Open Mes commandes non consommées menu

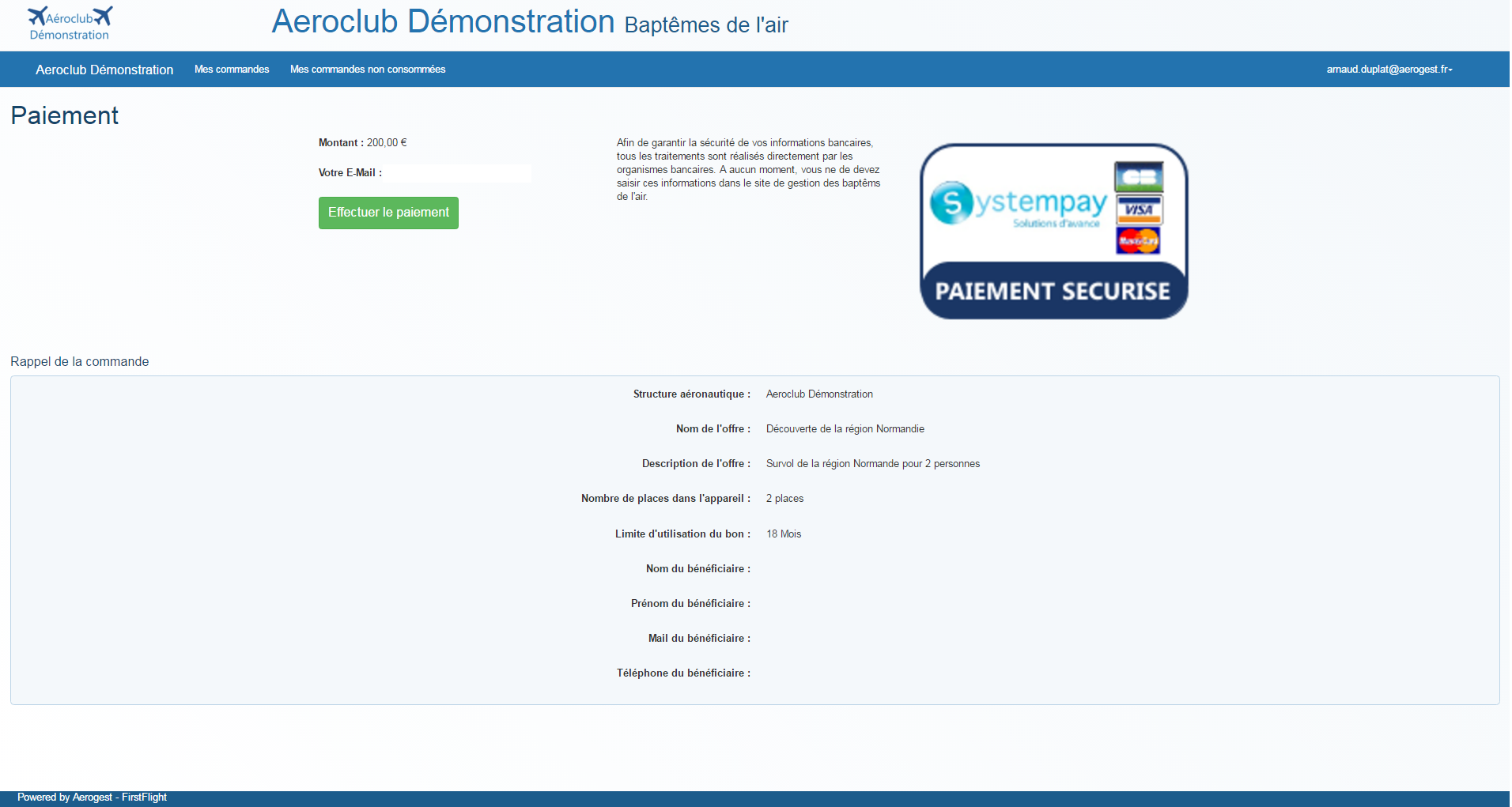tap(368, 70)
